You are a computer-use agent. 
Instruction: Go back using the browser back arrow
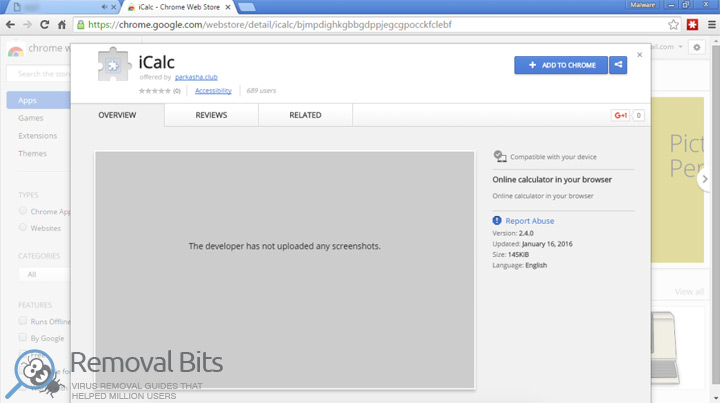coord(10,25)
